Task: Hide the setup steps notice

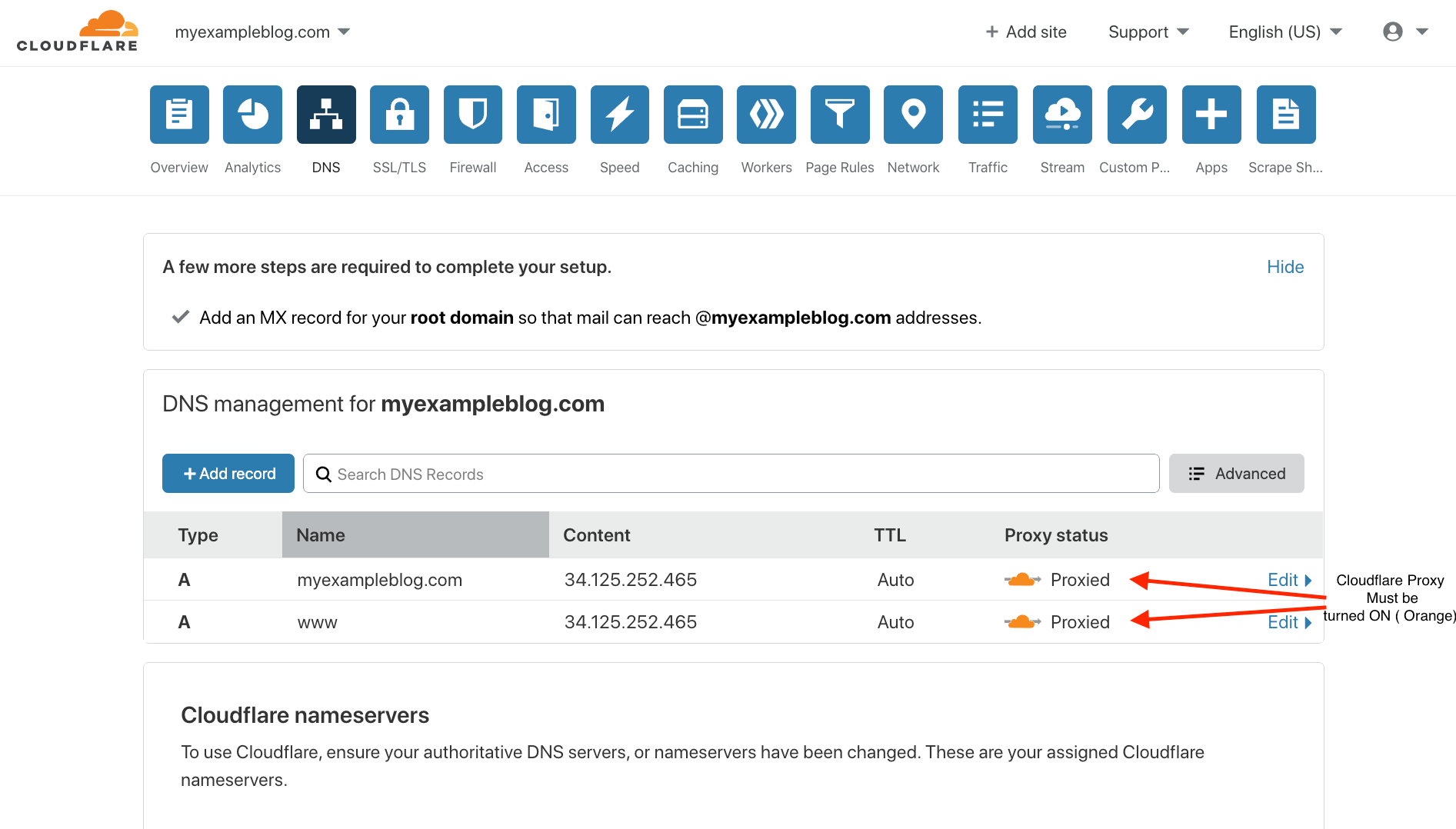Action: [x=1285, y=267]
